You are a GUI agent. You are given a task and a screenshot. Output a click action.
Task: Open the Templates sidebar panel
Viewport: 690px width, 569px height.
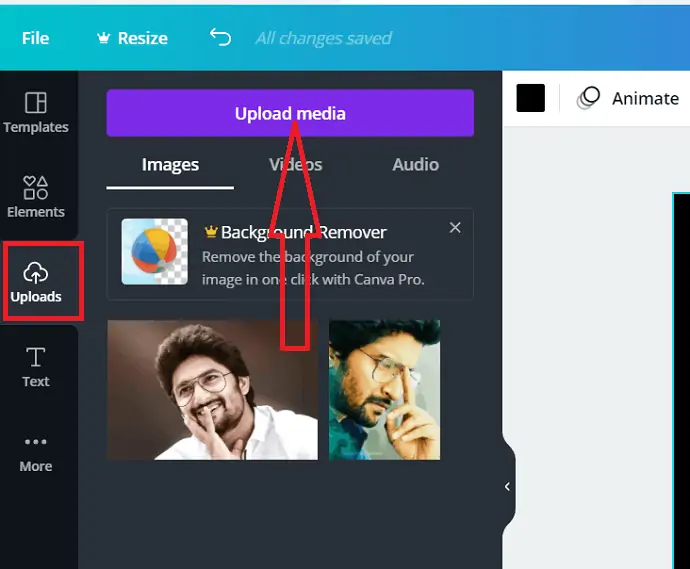pyautogui.click(x=36, y=112)
